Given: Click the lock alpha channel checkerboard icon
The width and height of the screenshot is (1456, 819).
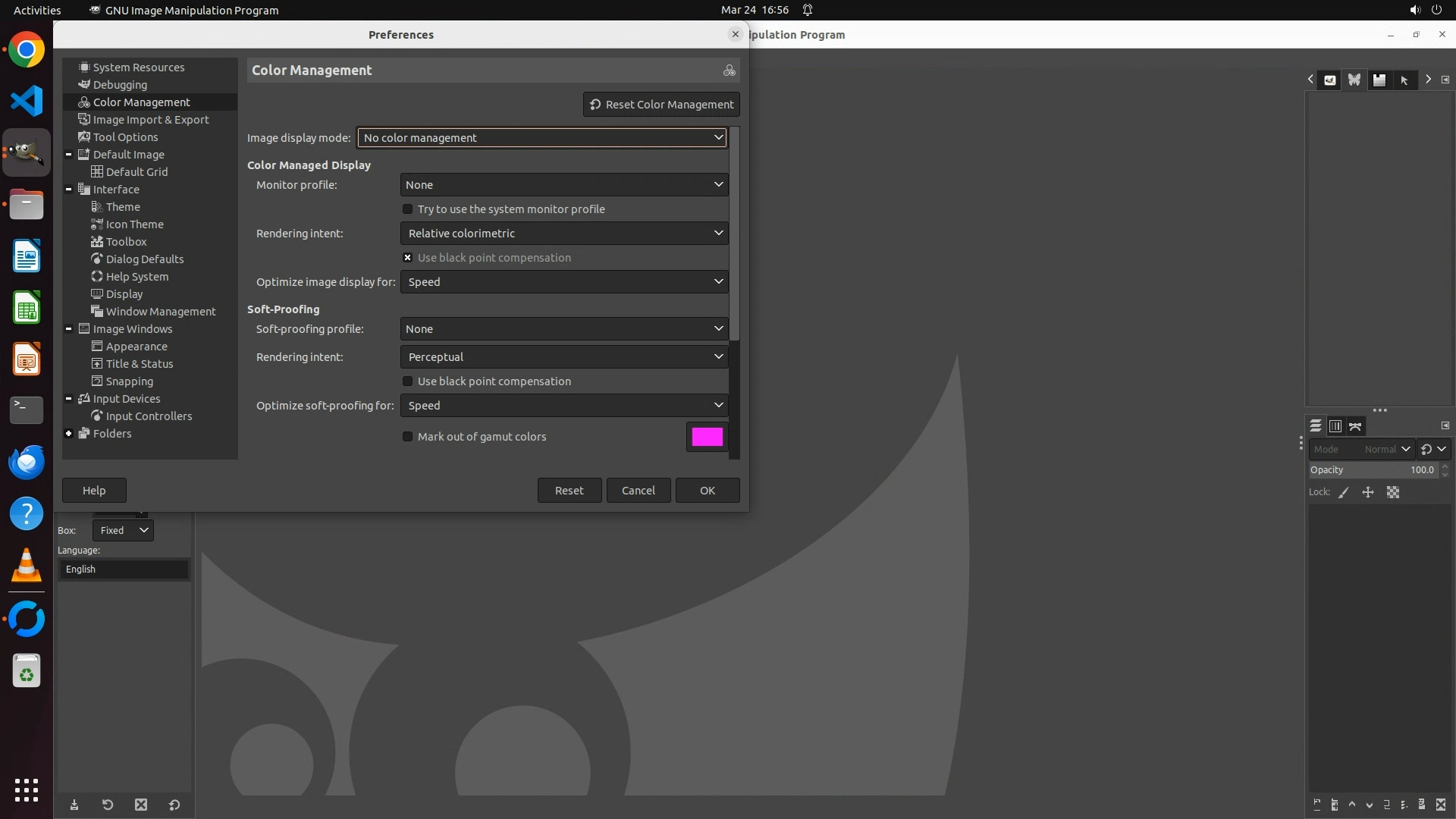Looking at the screenshot, I should 1393,492.
